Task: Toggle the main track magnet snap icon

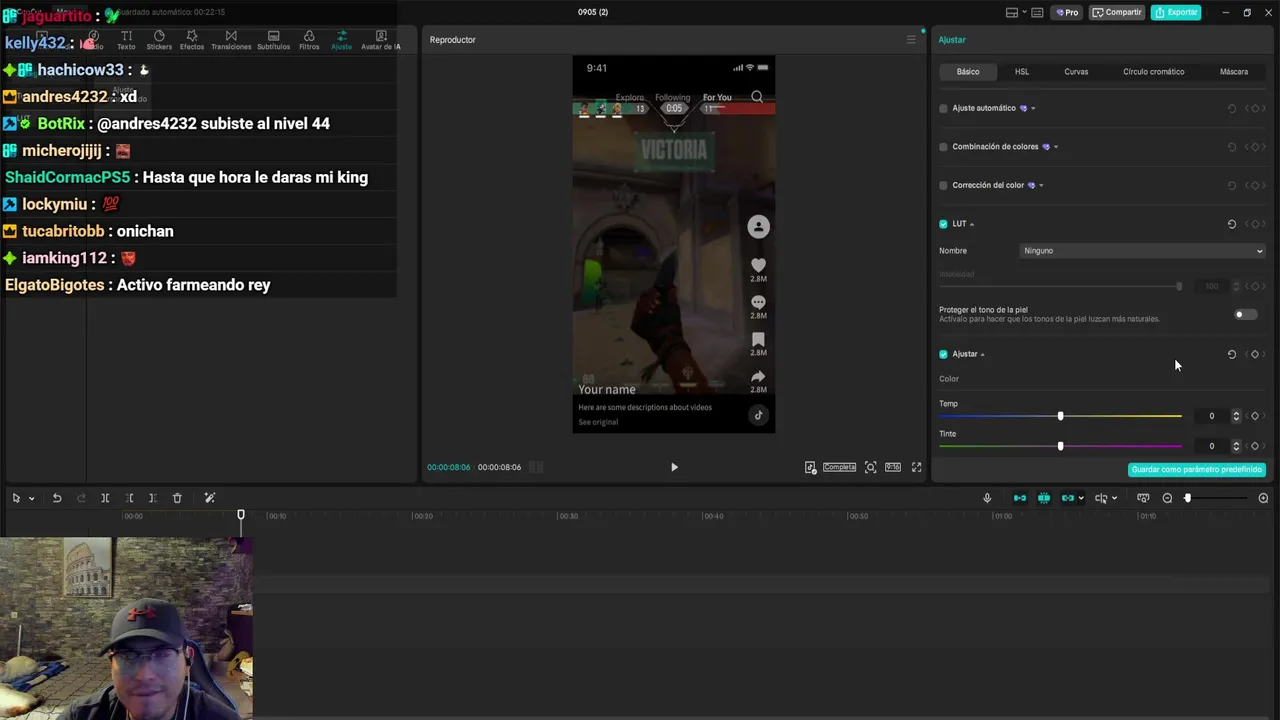Action: (x=1020, y=498)
